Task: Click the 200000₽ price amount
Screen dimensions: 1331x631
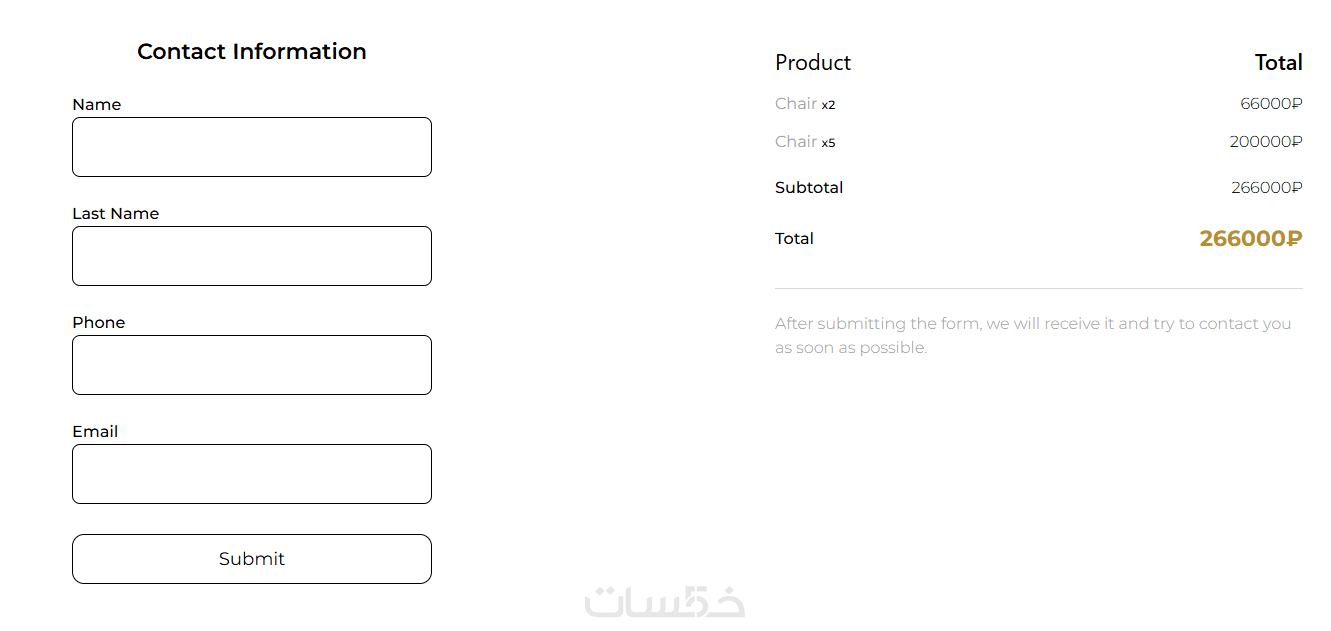Action: click(1266, 142)
